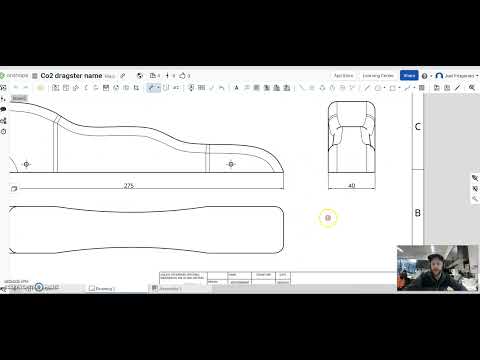Click the rectangle tool icon
480x360 pixels.
click(393, 88)
